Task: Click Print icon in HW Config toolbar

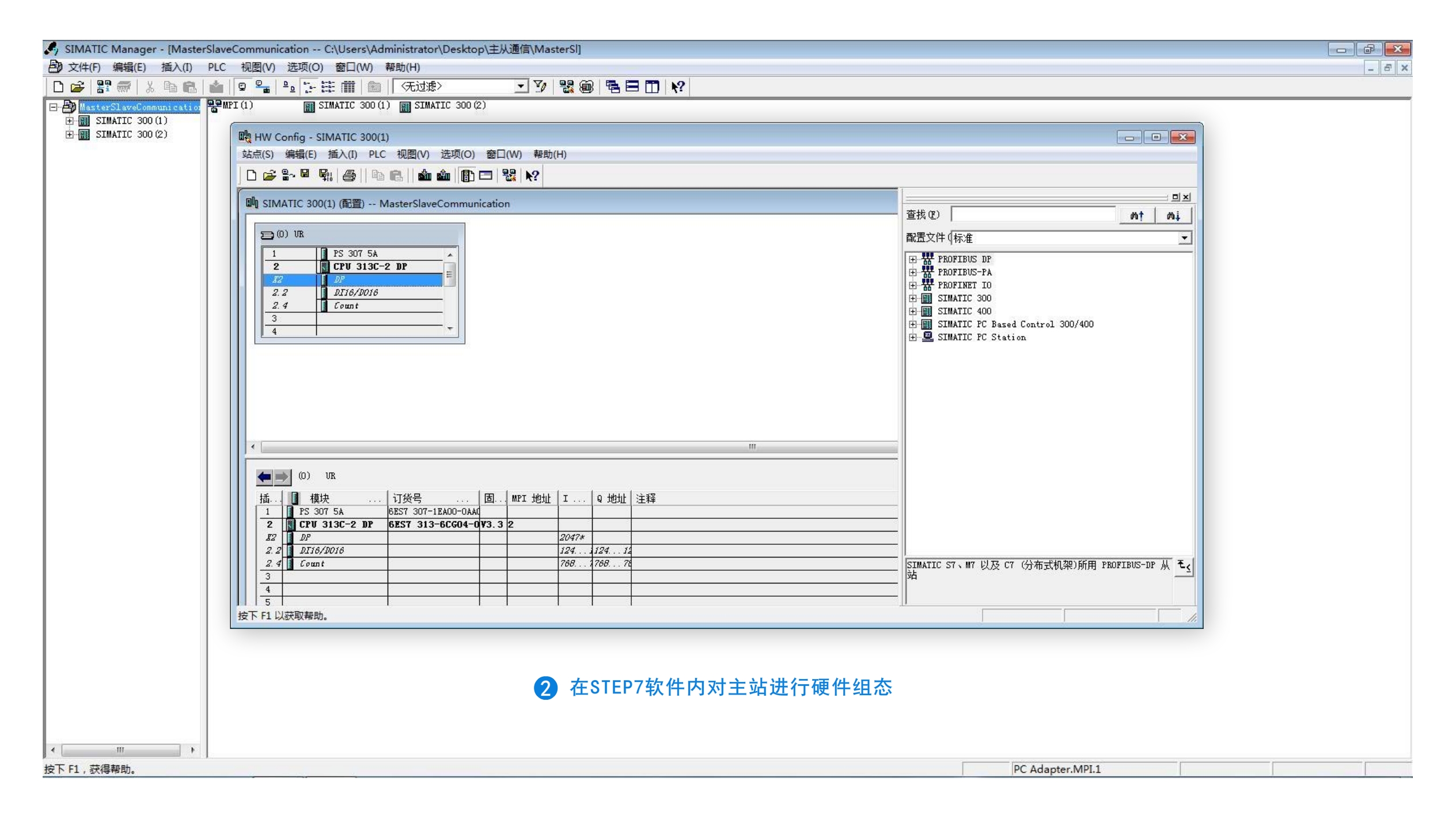Action: click(x=349, y=176)
